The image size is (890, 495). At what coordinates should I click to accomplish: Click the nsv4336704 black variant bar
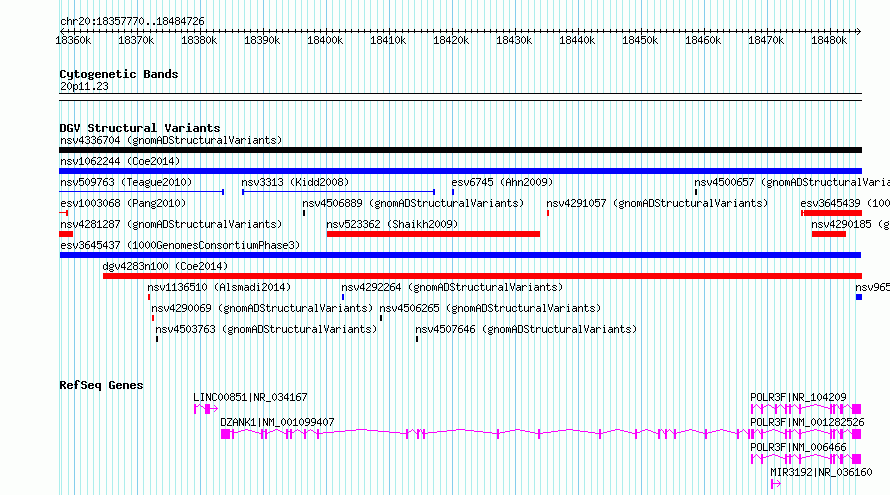tap(460, 150)
